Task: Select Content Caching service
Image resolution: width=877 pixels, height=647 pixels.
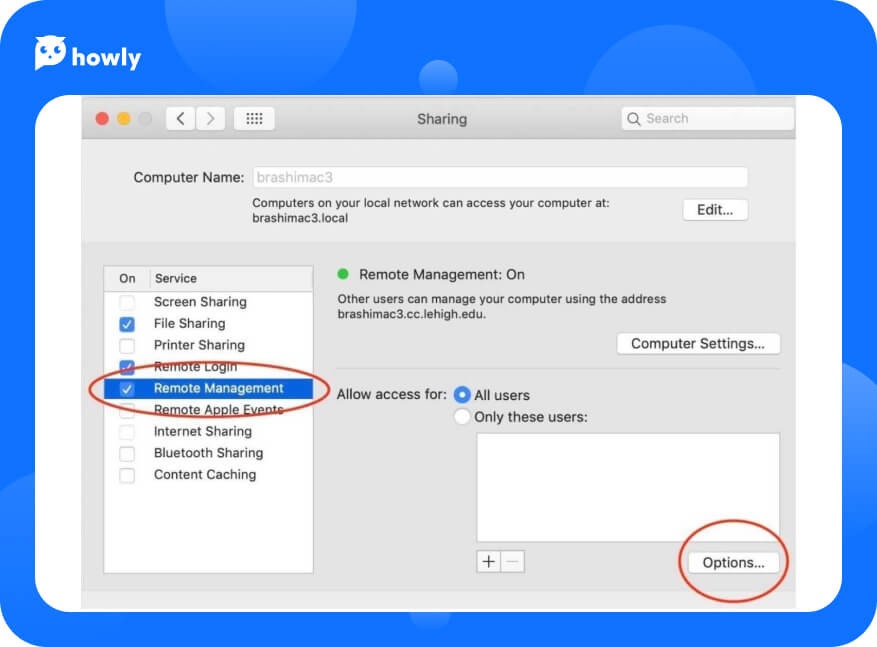Action: pyautogui.click(x=204, y=475)
